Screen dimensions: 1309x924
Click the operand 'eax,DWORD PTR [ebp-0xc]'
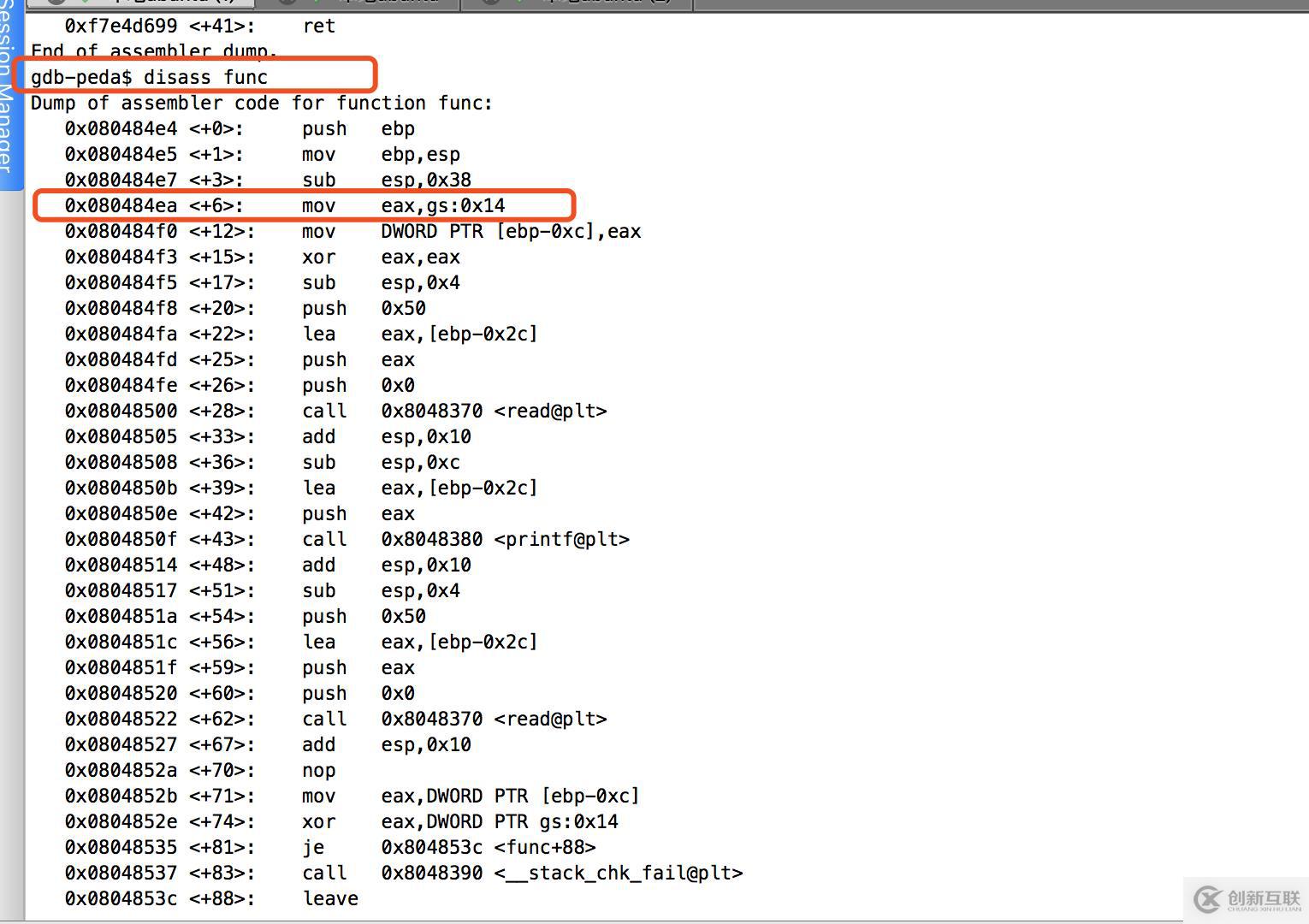pos(511,796)
